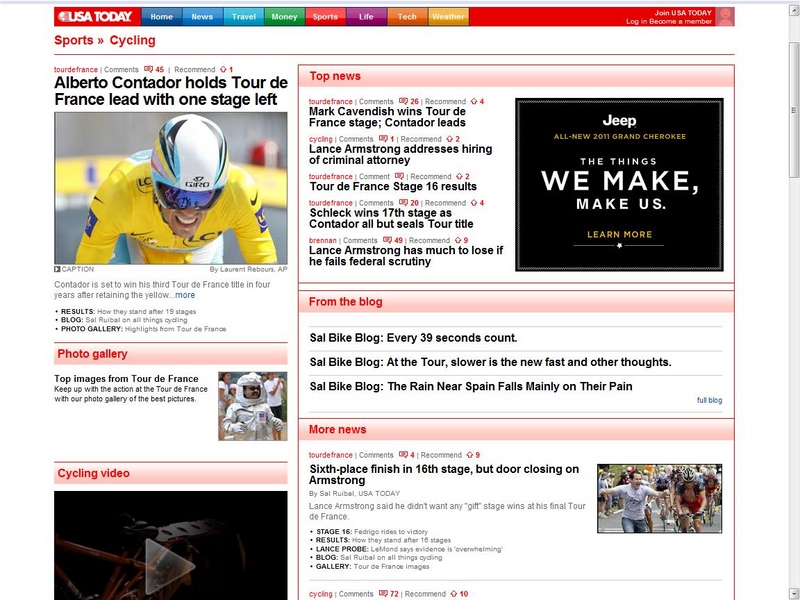Open Sixth-place finish in 16th stage headline

pyautogui.click(x=444, y=474)
